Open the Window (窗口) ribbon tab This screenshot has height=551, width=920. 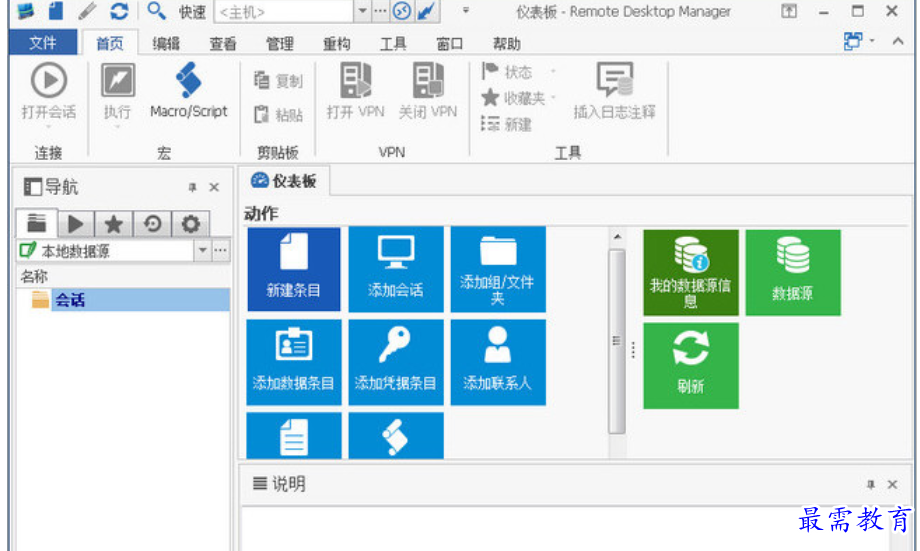(x=450, y=43)
